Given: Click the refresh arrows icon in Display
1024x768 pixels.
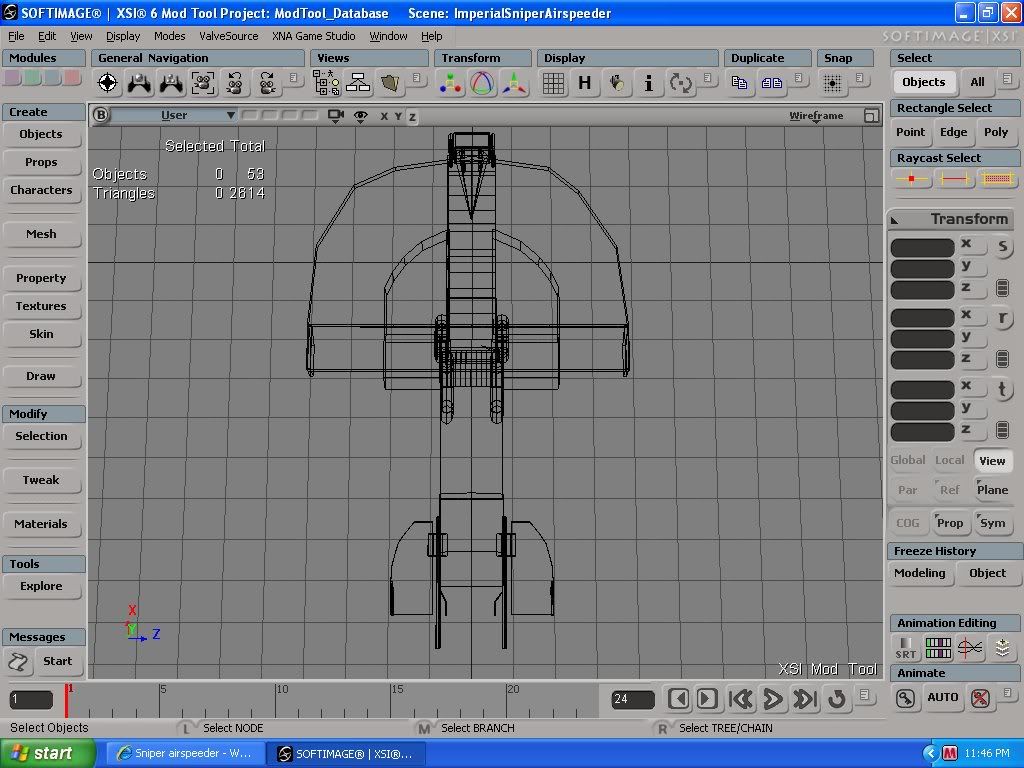Looking at the screenshot, I should (x=680, y=83).
